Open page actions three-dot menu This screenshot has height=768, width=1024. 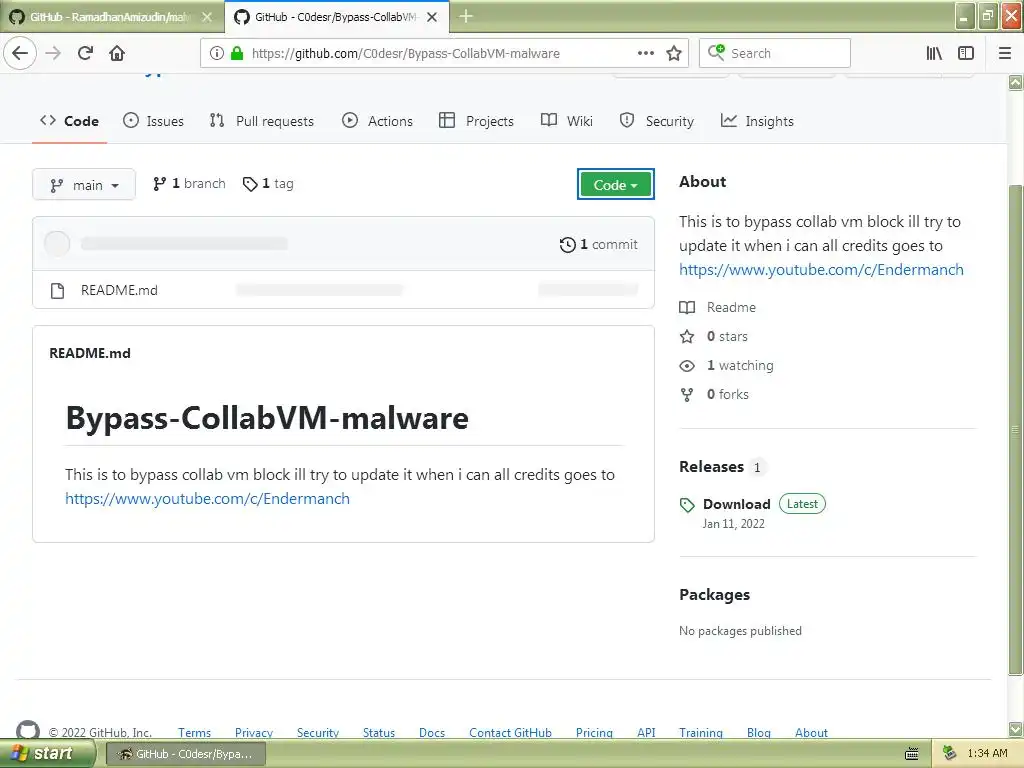tap(645, 53)
